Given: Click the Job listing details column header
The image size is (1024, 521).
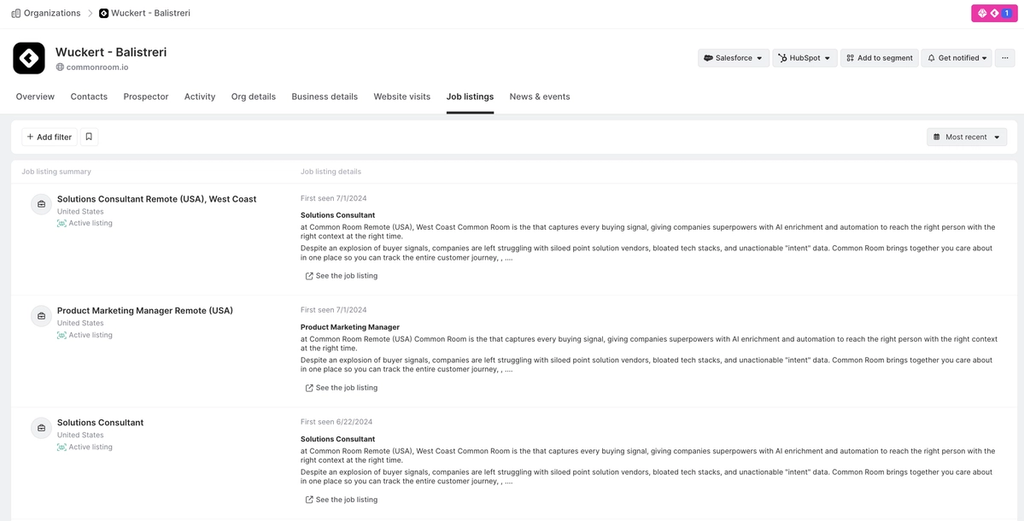Looking at the screenshot, I should 330,172.
